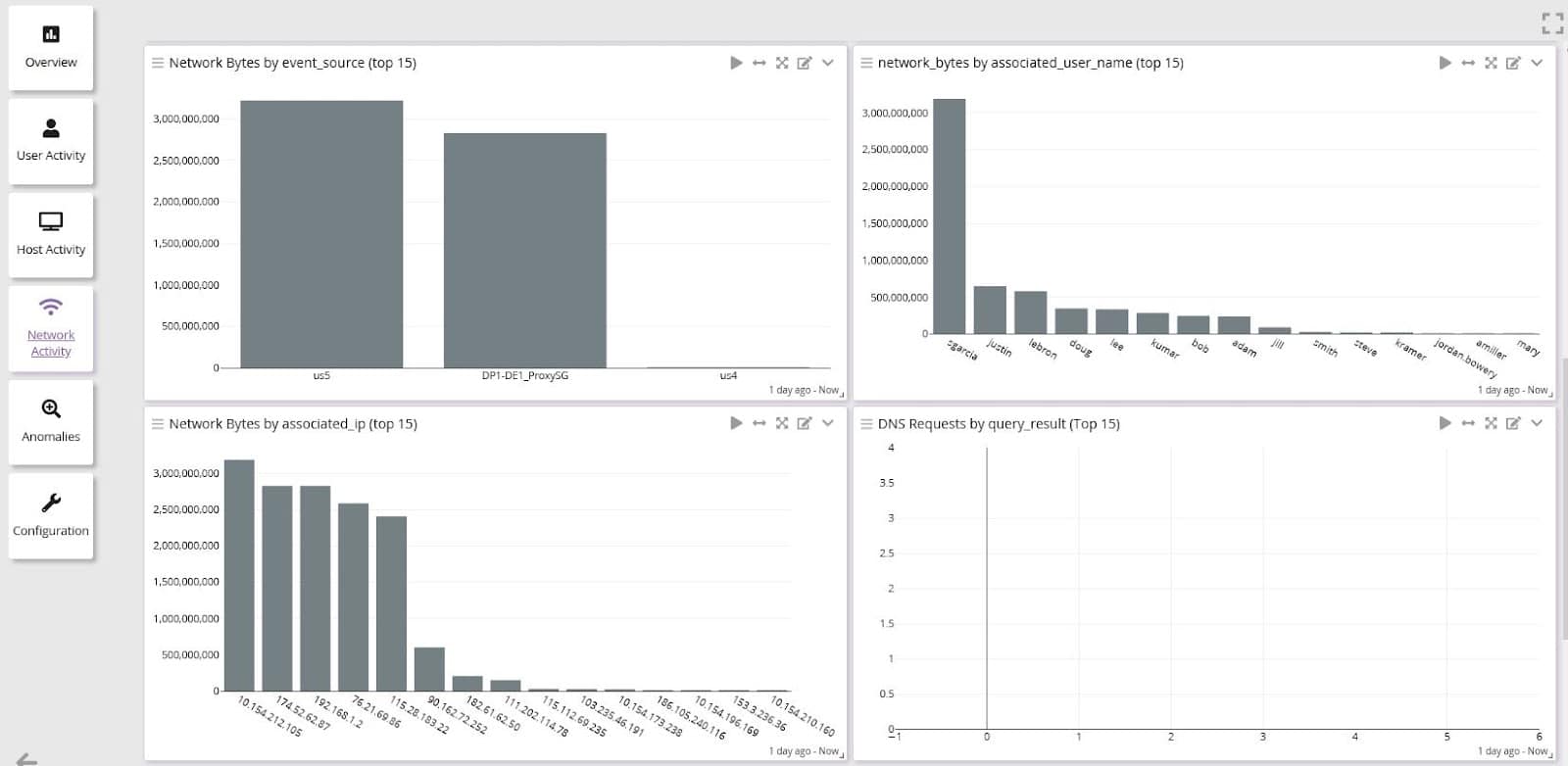
Task: Edit the network_bytes by associated_user_name widget
Action: coord(1513,63)
